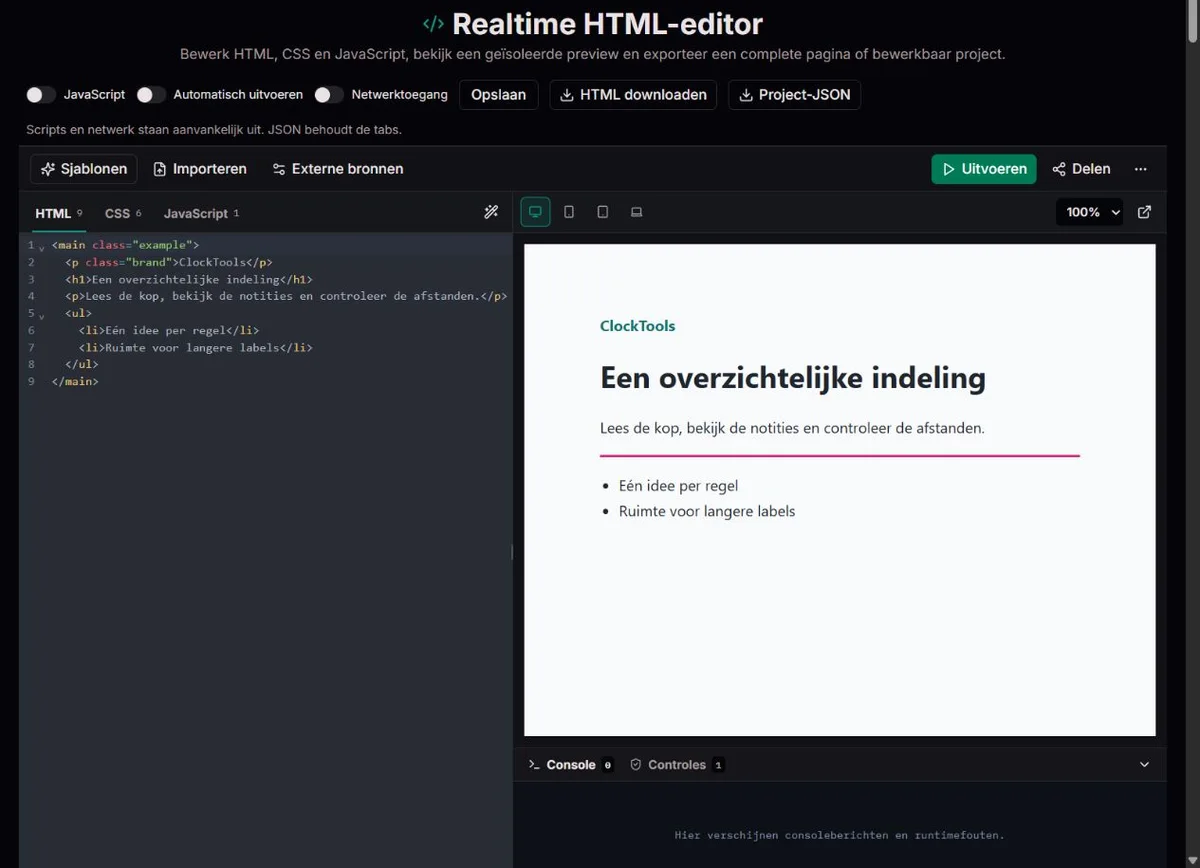Click HTML downloaden button

point(633,95)
